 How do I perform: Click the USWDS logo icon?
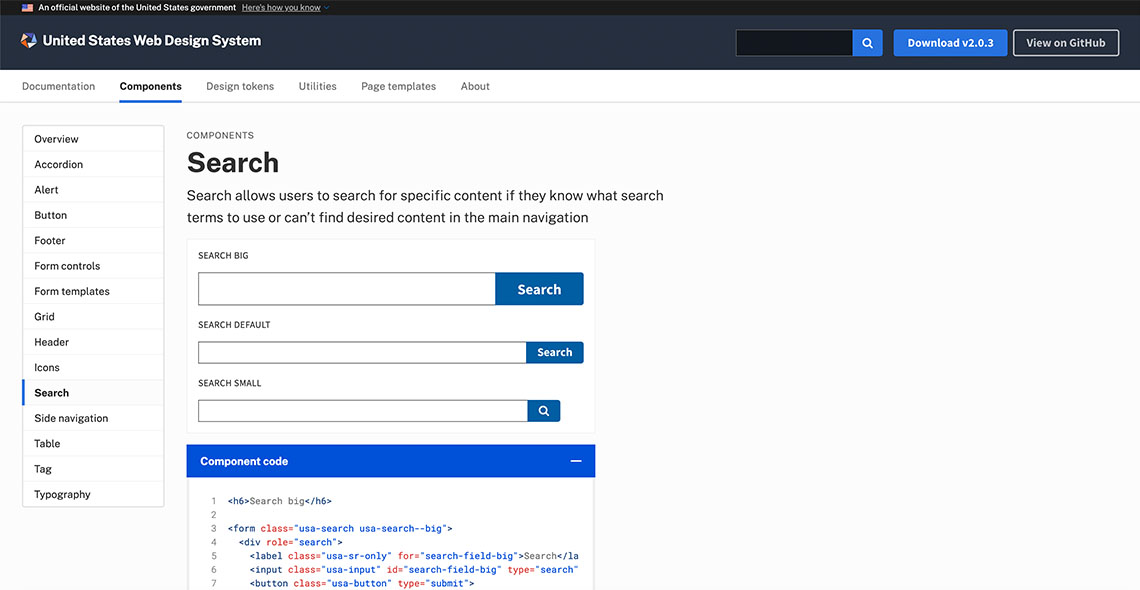coord(28,41)
